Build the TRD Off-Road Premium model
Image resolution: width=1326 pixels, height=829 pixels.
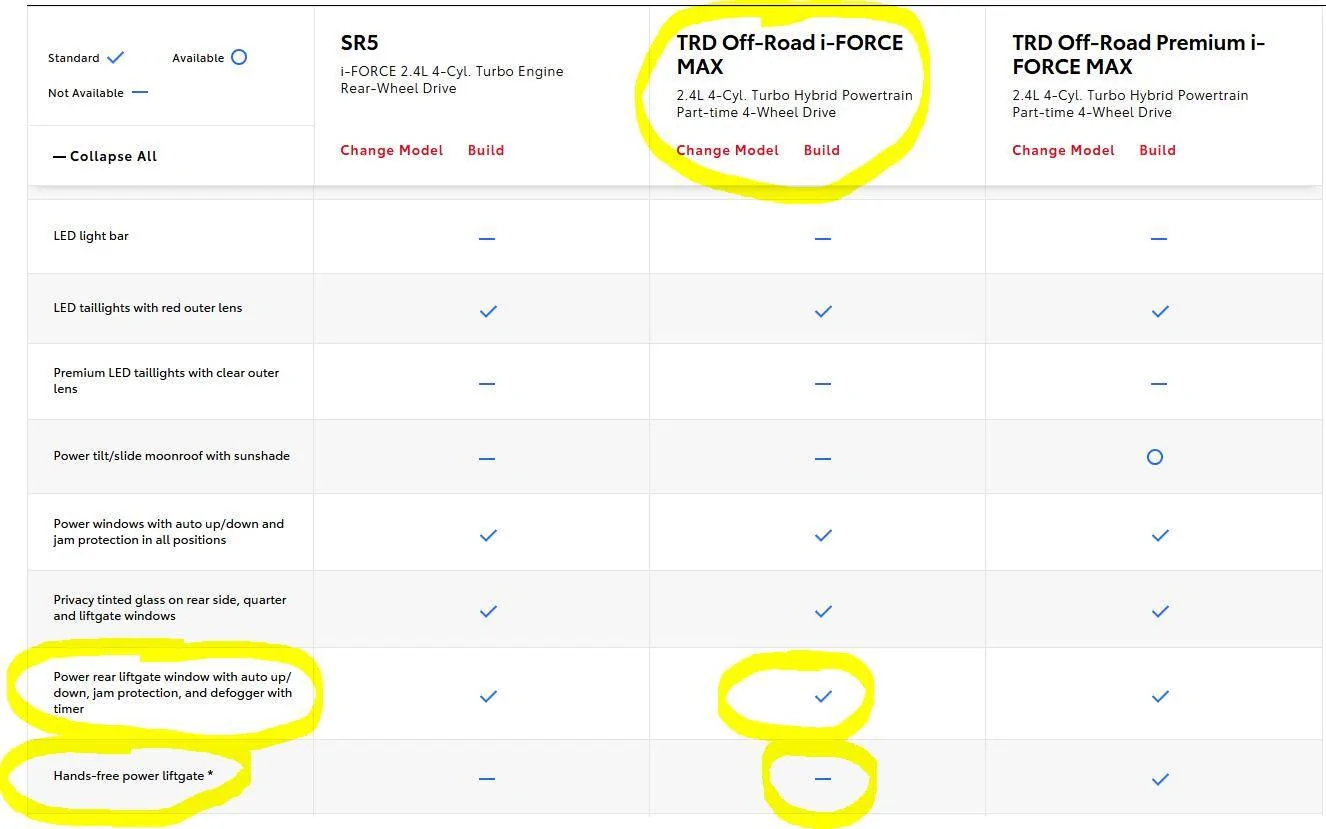[1157, 150]
